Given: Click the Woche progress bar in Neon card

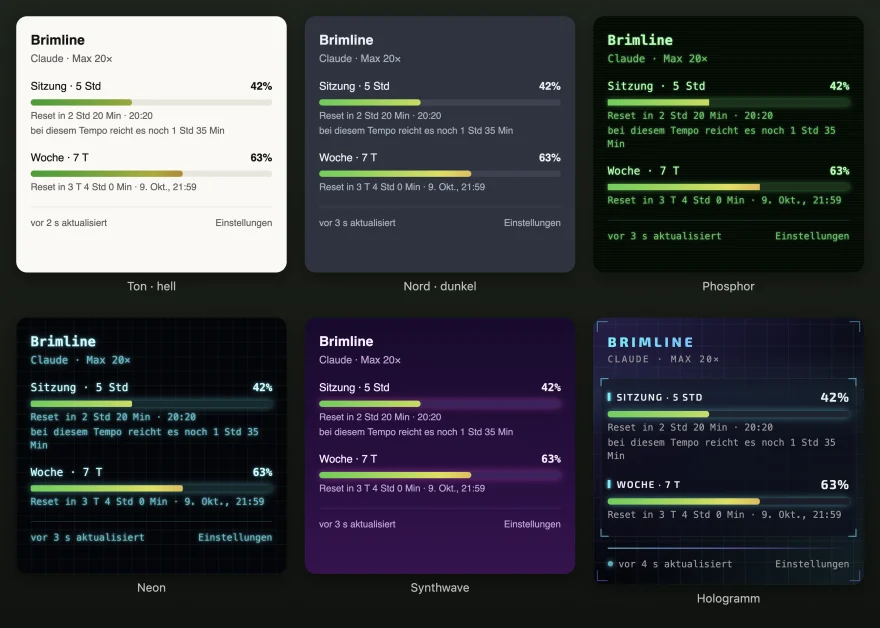Looking at the screenshot, I should [x=152, y=488].
